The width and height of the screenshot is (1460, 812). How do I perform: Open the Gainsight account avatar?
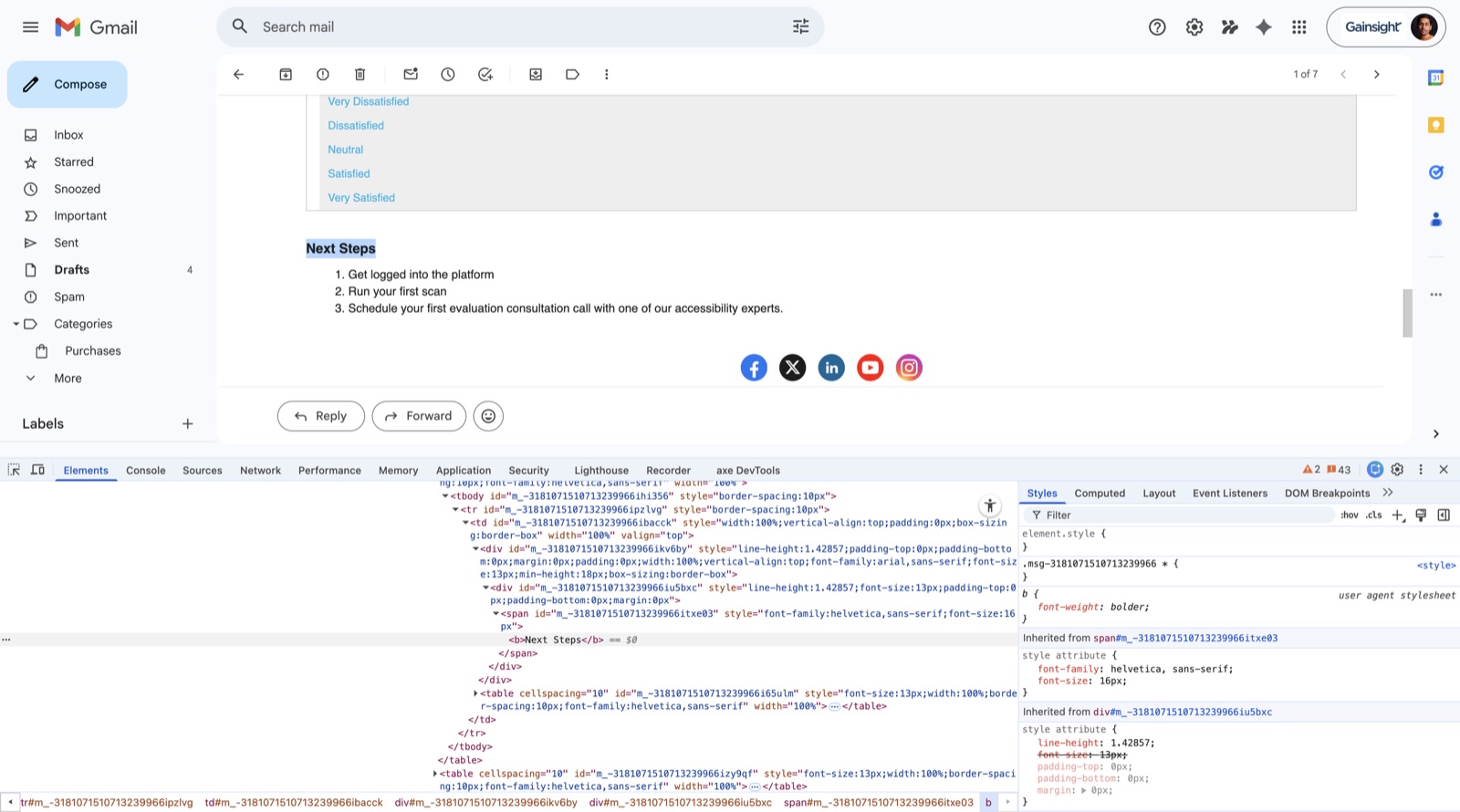(x=1423, y=26)
